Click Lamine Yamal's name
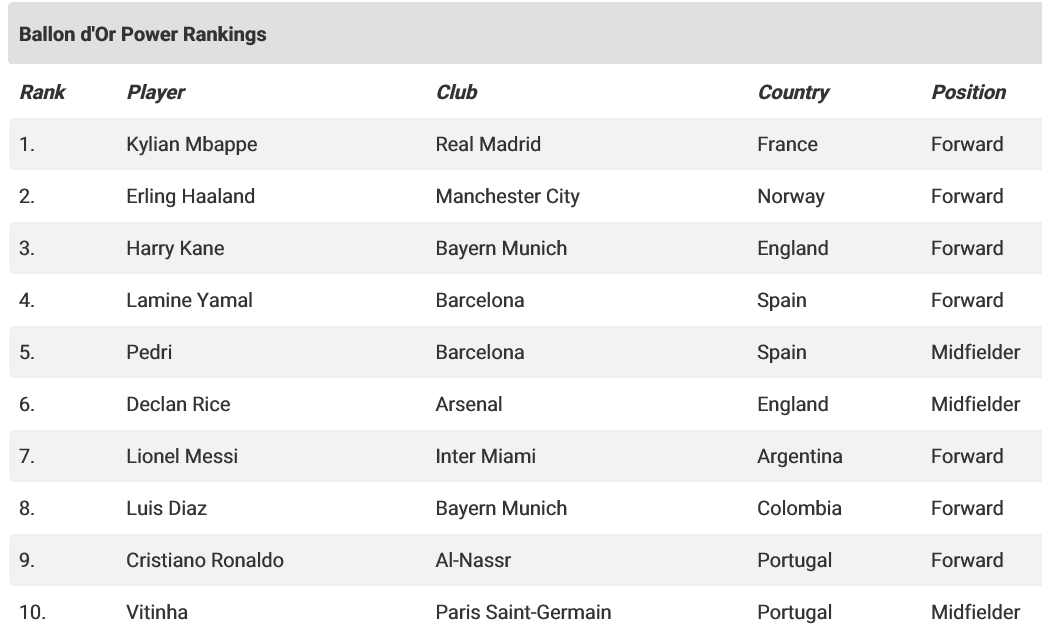Screen dimensions: 1042x636 coord(189,300)
